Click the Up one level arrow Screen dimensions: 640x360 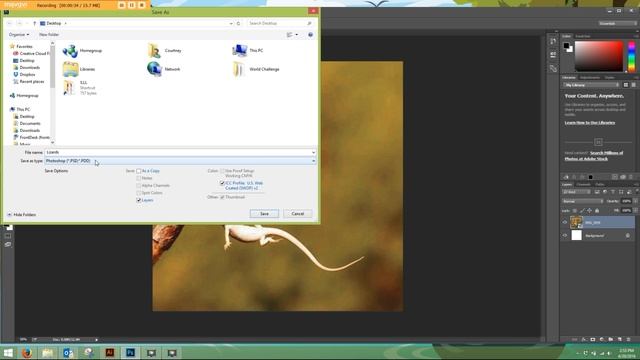click(x=34, y=23)
